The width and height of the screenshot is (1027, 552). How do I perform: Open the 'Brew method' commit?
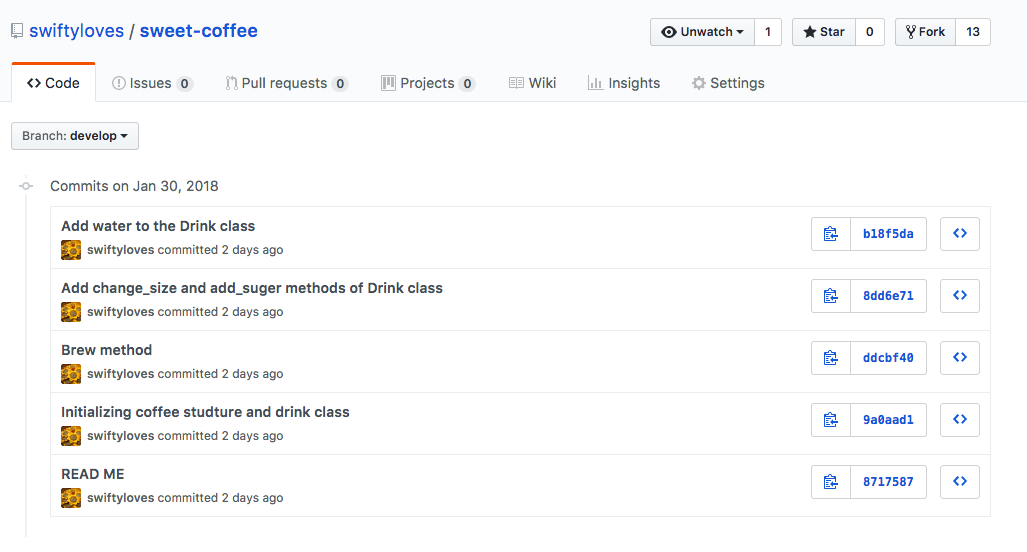(106, 350)
